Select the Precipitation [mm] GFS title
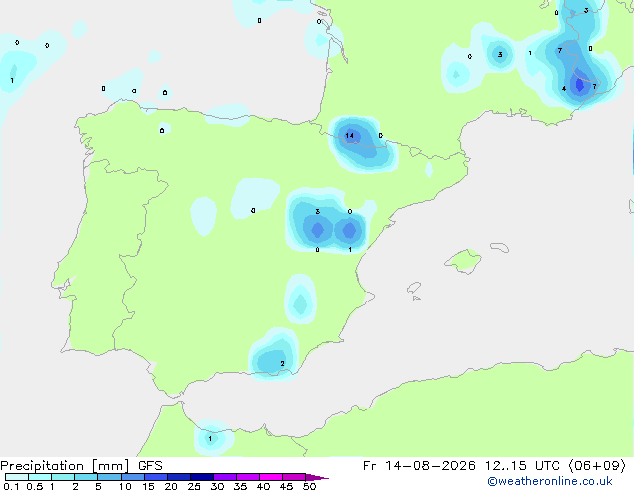This screenshot has width=634, height=490. (x=81, y=466)
